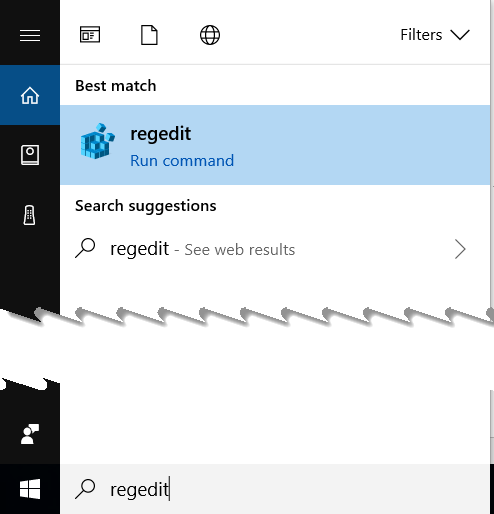This screenshot has height=514, width=494.
Task: Click the regedit blue cubes icon
Action: [x=97, y=141]
